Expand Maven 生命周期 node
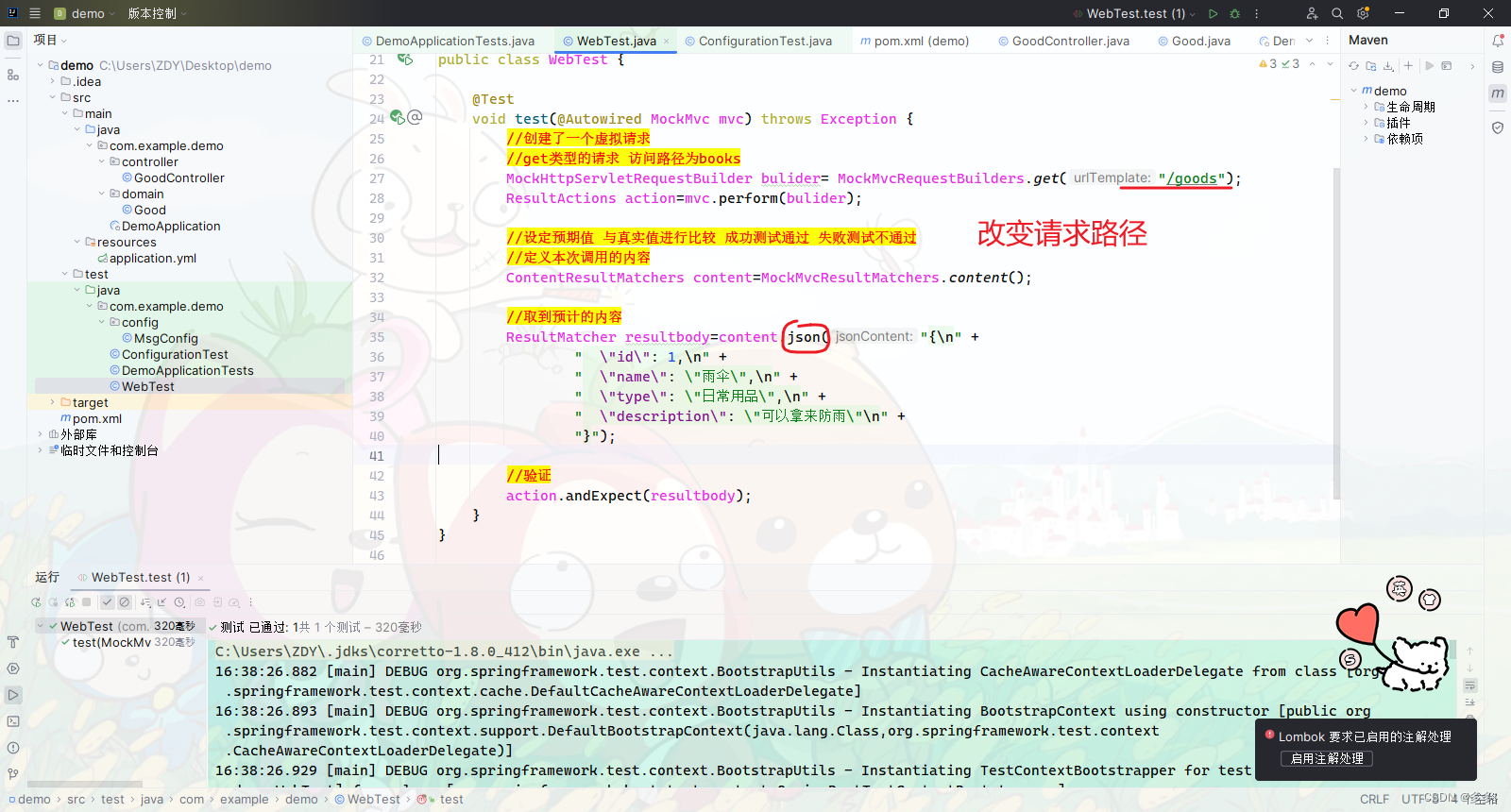 click(1366, 107)
